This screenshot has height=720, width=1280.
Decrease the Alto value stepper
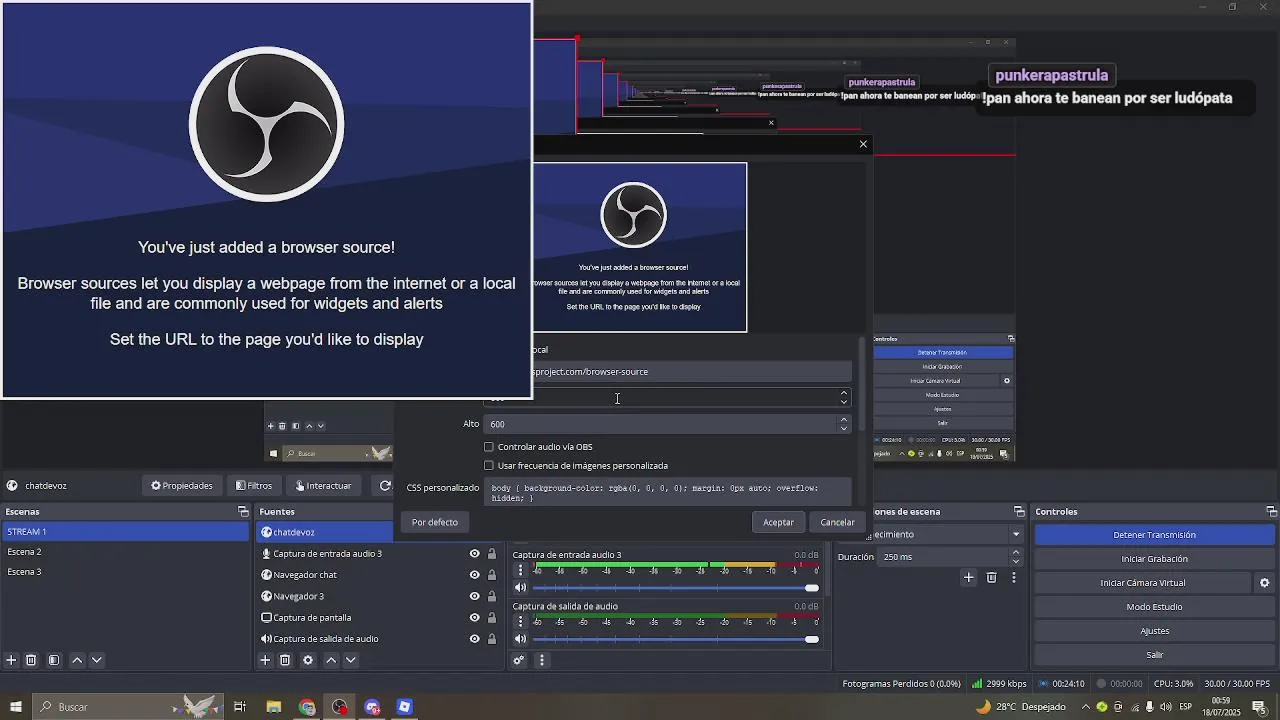click(844, 429)
